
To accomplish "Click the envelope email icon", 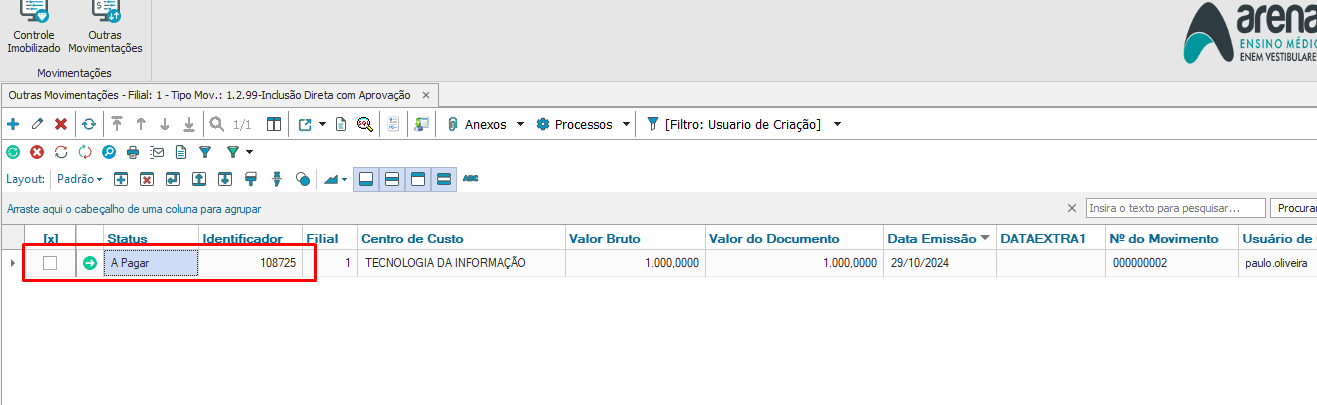I will click(x=157, y=152).
